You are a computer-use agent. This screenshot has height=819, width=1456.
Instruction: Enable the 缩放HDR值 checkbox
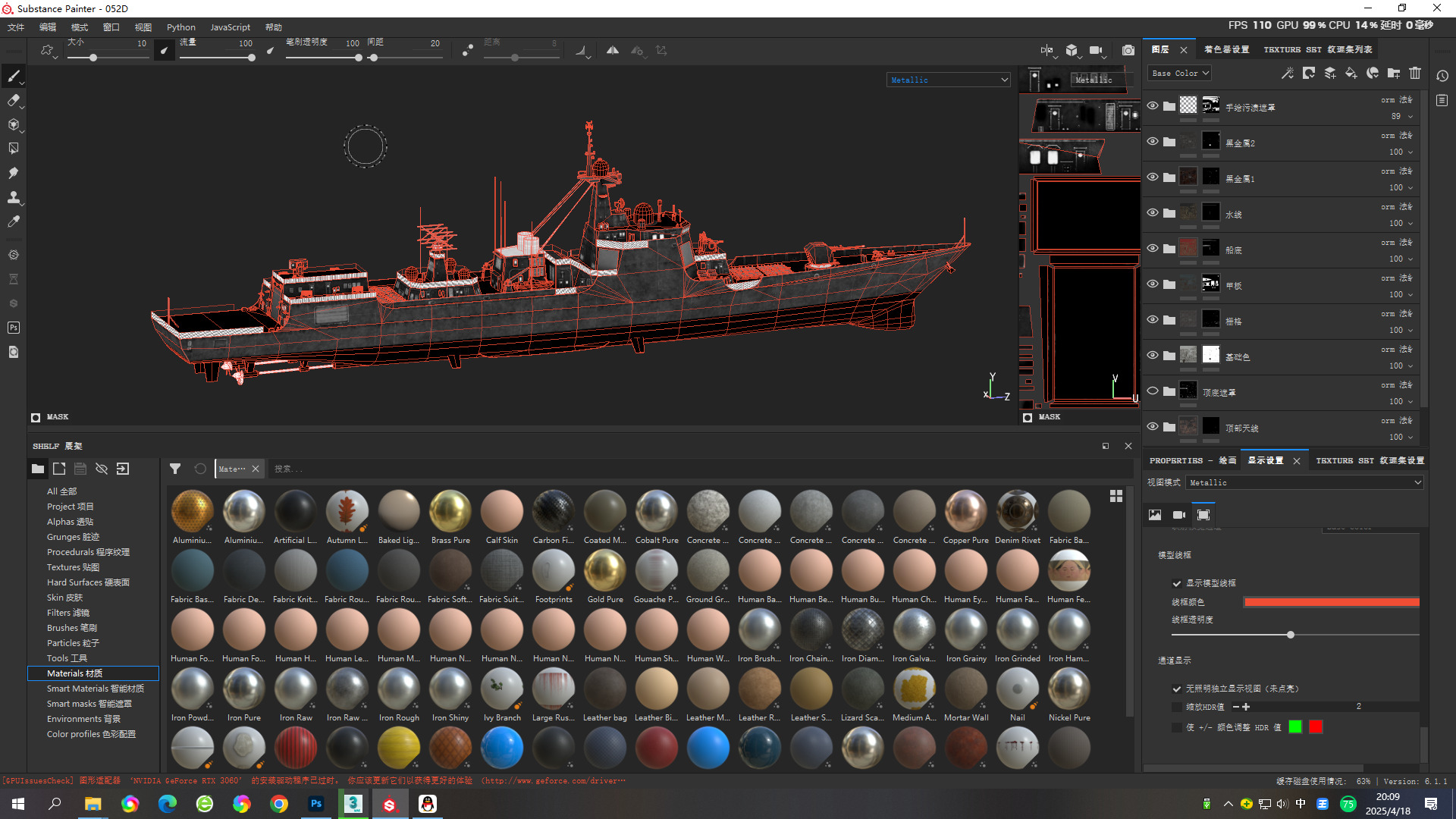(x=1177, y=707)
